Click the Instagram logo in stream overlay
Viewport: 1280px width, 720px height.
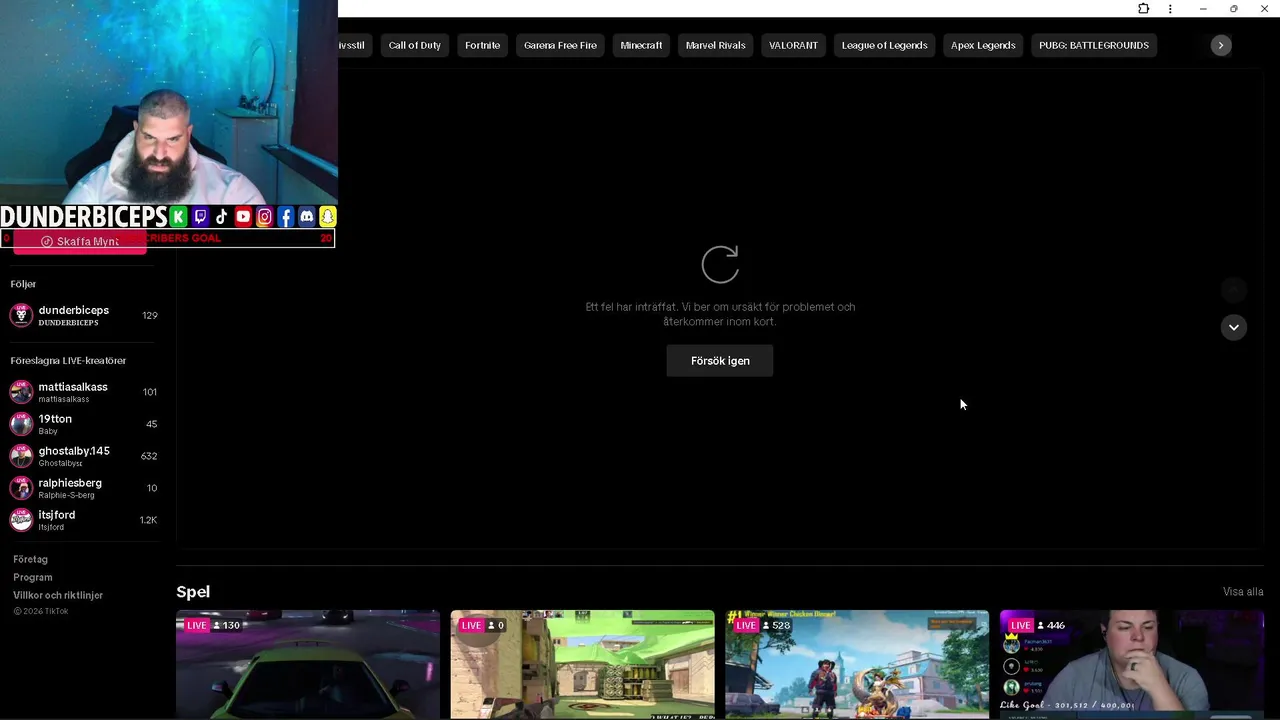pyautogui.click(x=264, y=217)
